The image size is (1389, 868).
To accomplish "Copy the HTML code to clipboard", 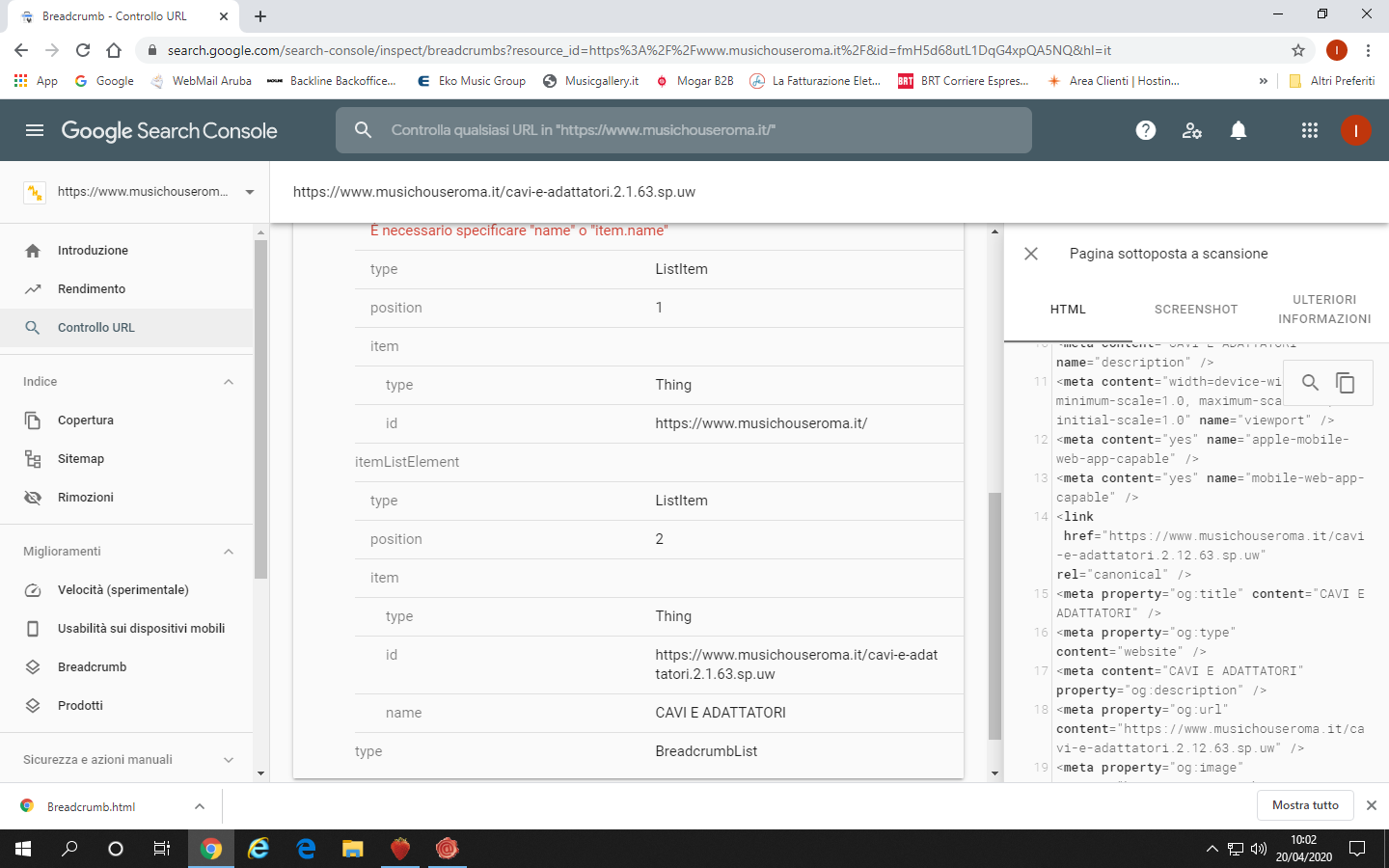I will (1345, 383).
